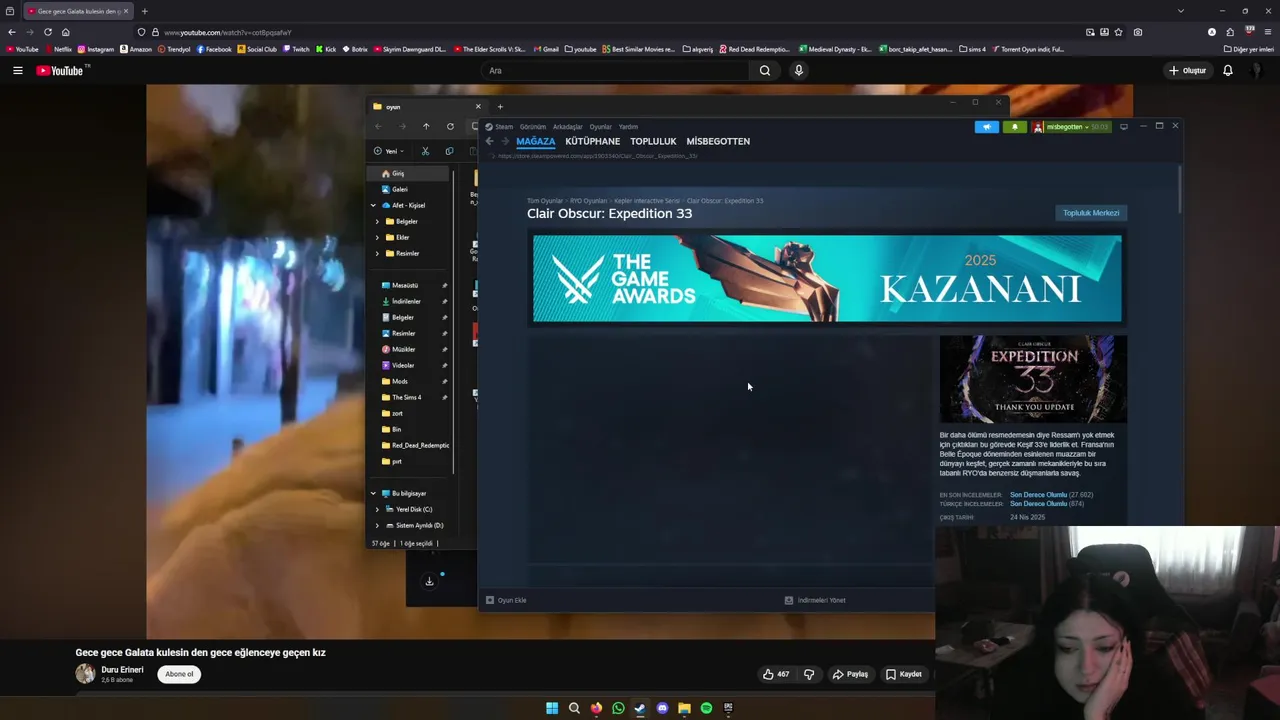1280x720 pixels.
Task: Open İndirmeleri Yönet downloads in Steam
Action: (x=815, y=600)
